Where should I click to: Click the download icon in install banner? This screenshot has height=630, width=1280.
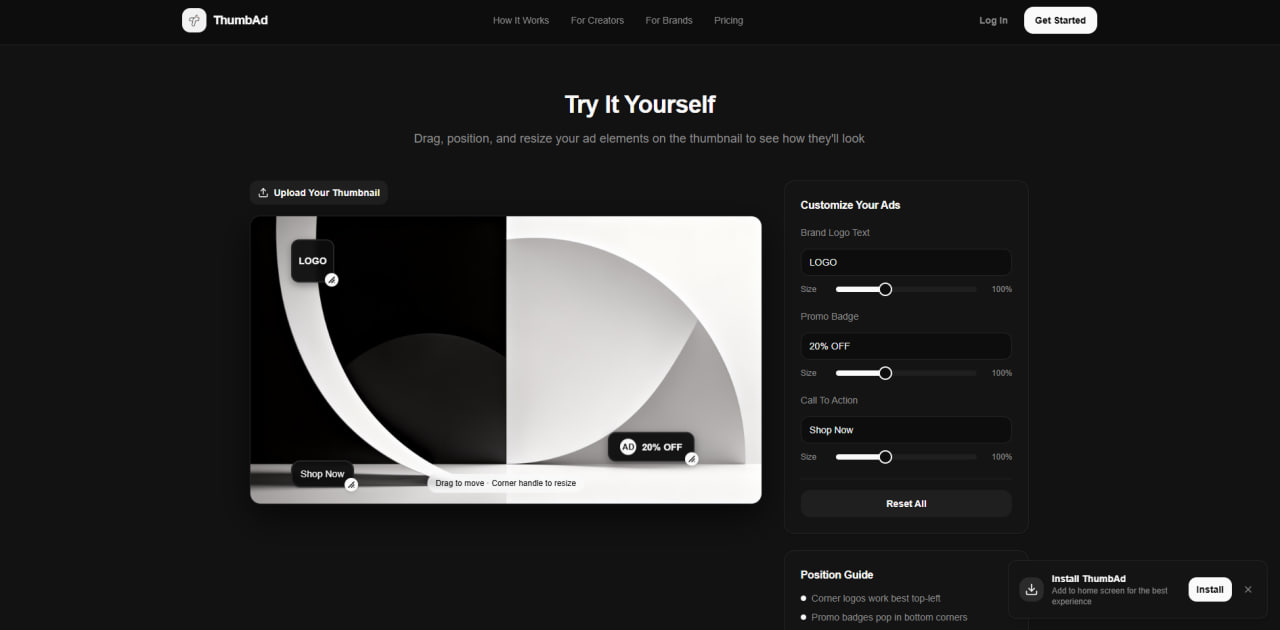tap(1031, 589)
